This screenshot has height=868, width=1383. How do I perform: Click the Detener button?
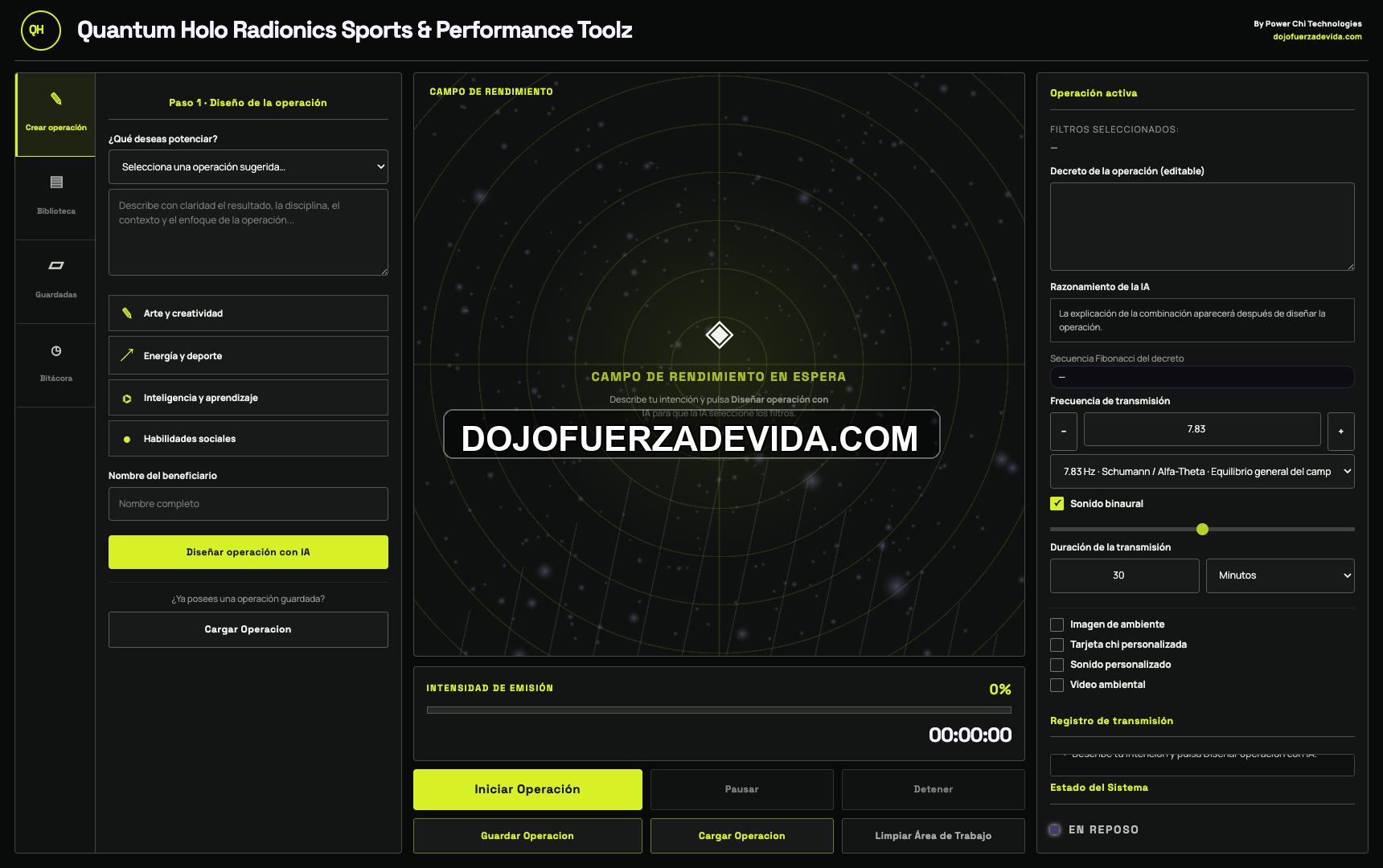point(933,789)
